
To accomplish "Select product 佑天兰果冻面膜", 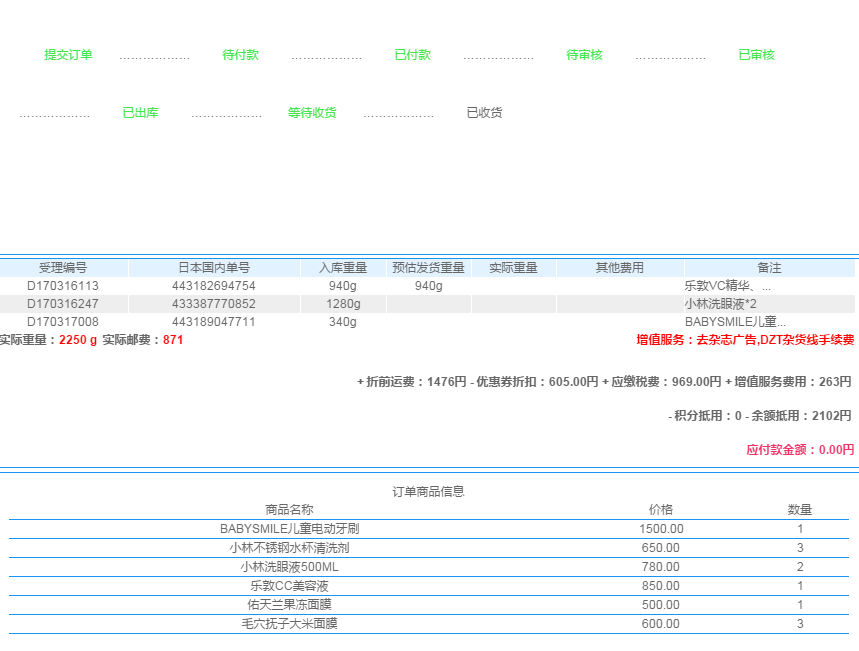I will tap(289, 605).
